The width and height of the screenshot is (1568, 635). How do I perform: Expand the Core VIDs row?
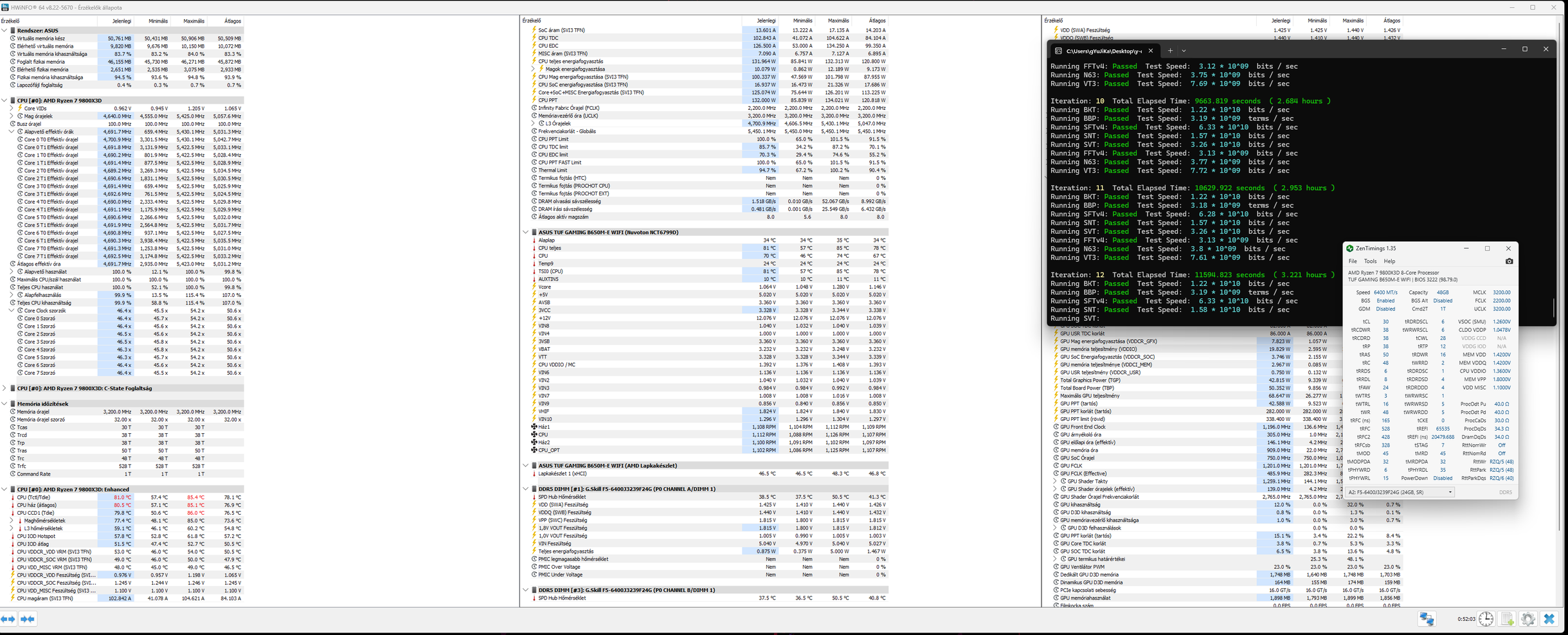12,109
